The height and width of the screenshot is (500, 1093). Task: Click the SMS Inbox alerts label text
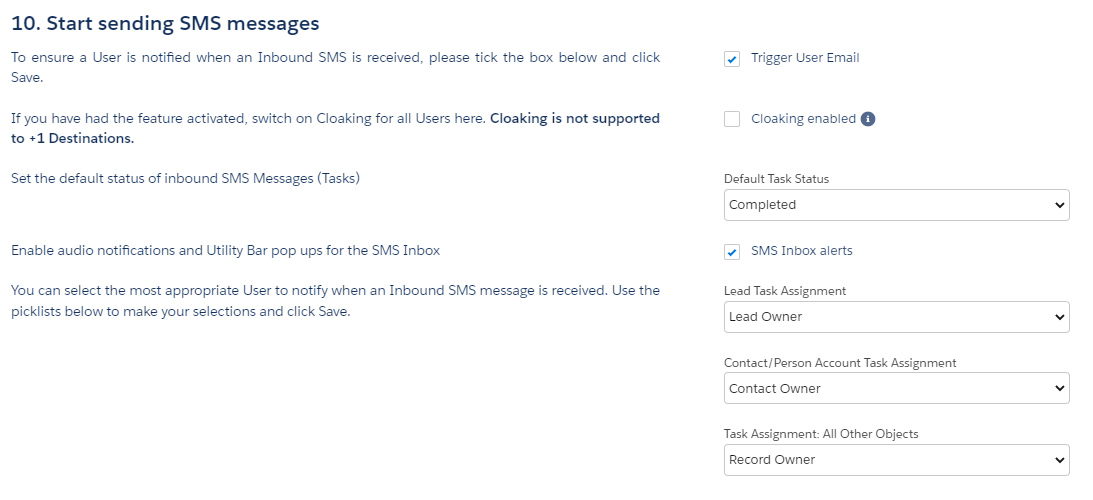[x=802, y=250]
